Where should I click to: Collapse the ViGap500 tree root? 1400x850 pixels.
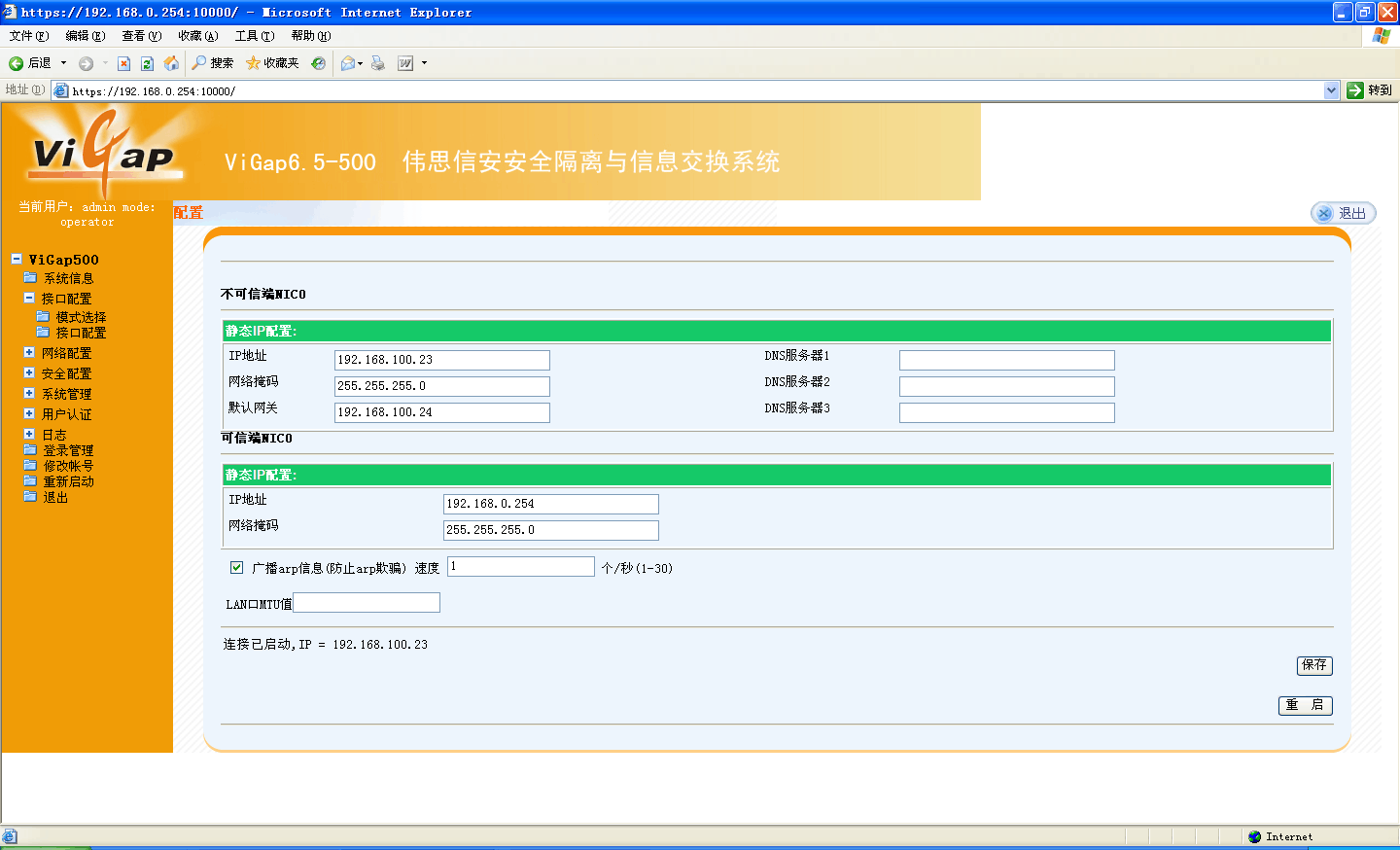[17, 259]
